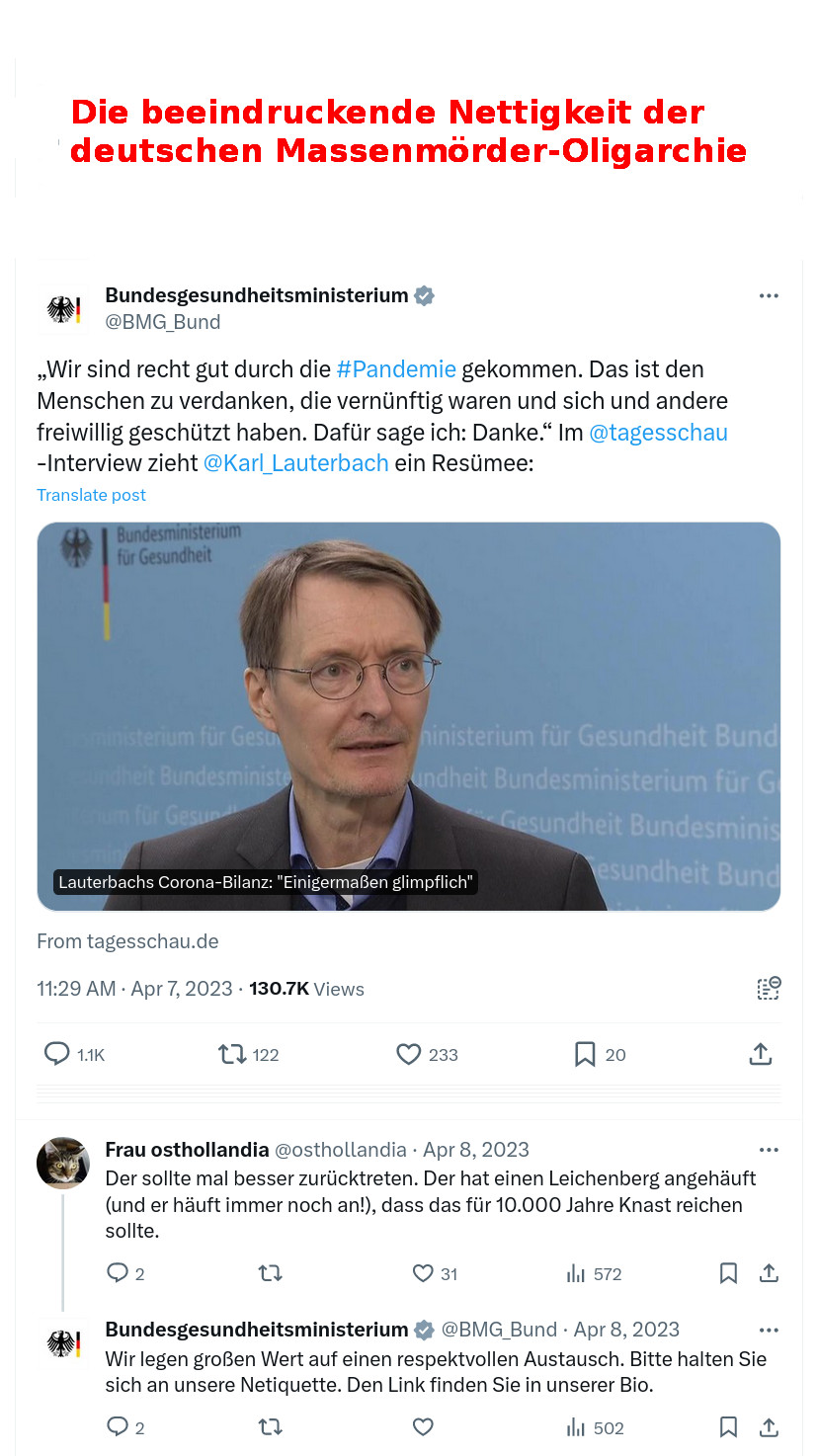Image resolution: width=818 pixels, height=1456 pixels.
Task: Visit the @Karl_Lauterbach mention
Action: (x=295, y=463)
